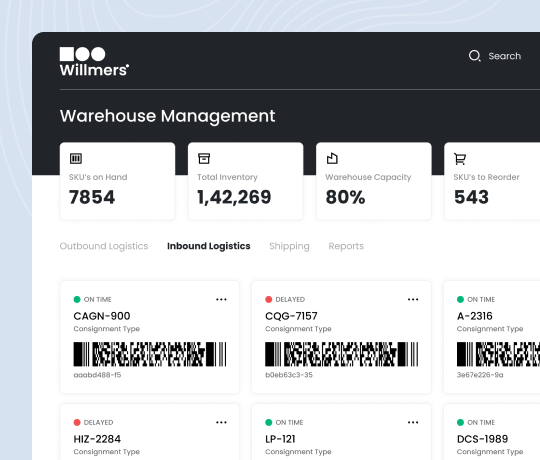The image size is (540, 460).
Task: Select barcode ID b0eb63c3-35
Action: pyautogui.click(x=289, y=375)
